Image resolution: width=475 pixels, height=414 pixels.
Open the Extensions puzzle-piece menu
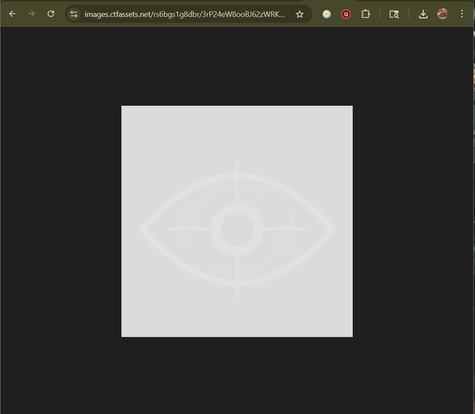(366, 14)
